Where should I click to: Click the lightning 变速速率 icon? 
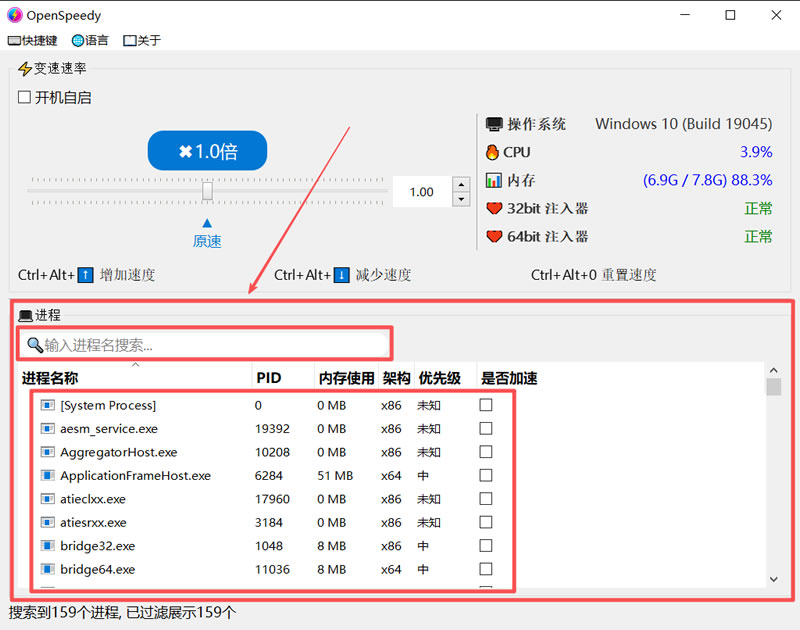point(24,68)
